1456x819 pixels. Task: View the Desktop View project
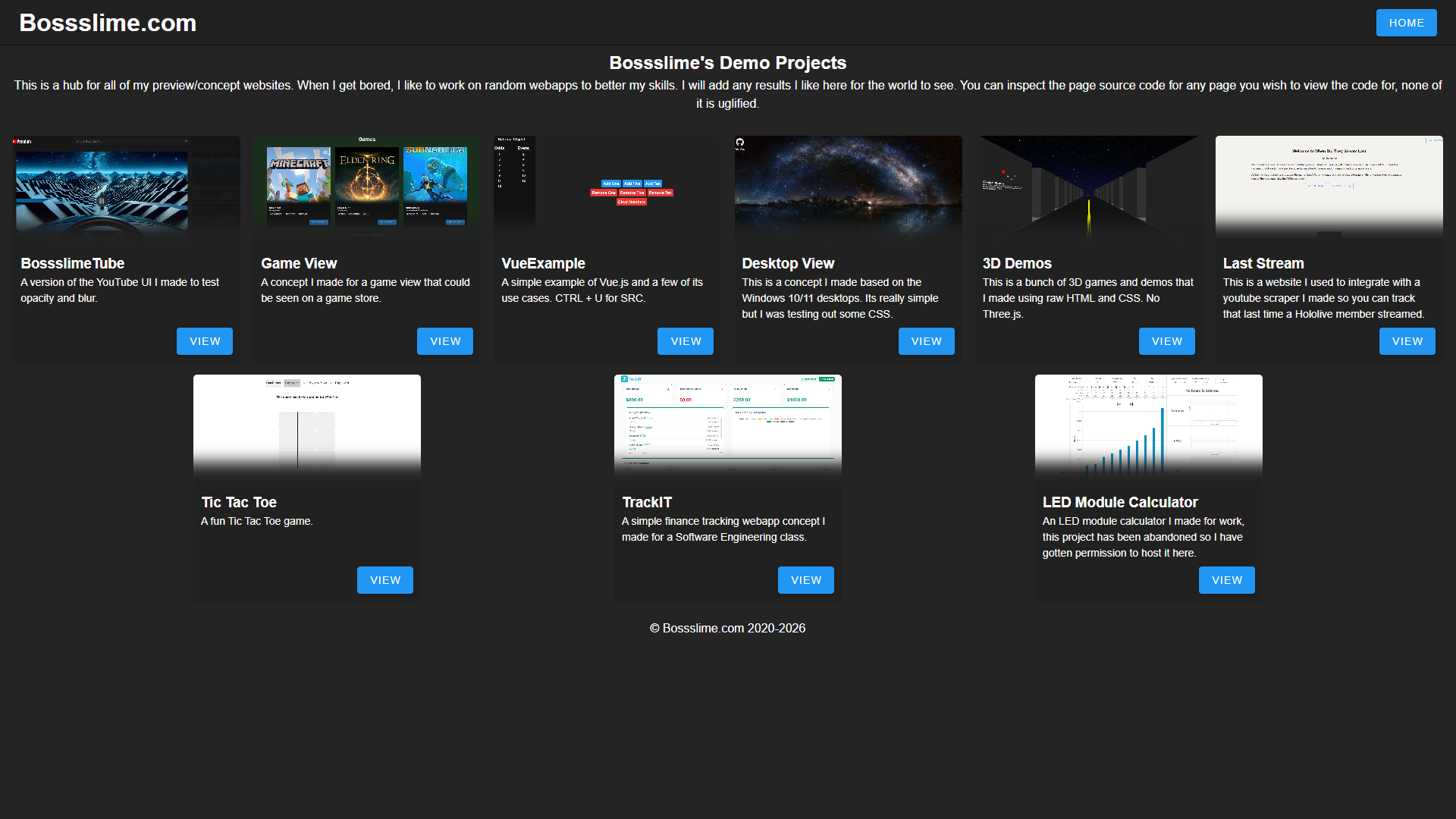(926, 340)
